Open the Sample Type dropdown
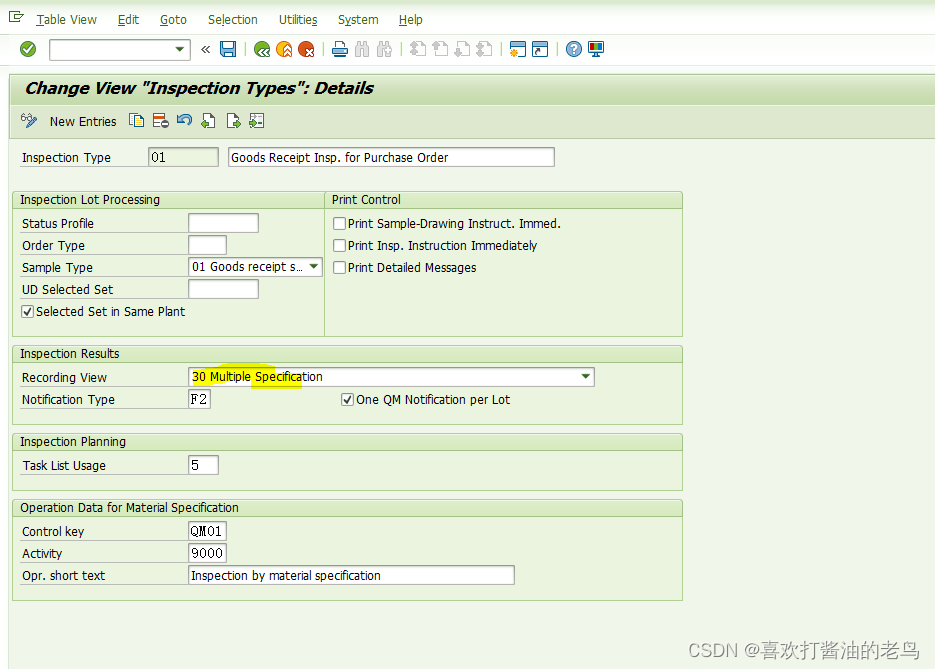This screenshot has width=935, height=669. [313, 266]
